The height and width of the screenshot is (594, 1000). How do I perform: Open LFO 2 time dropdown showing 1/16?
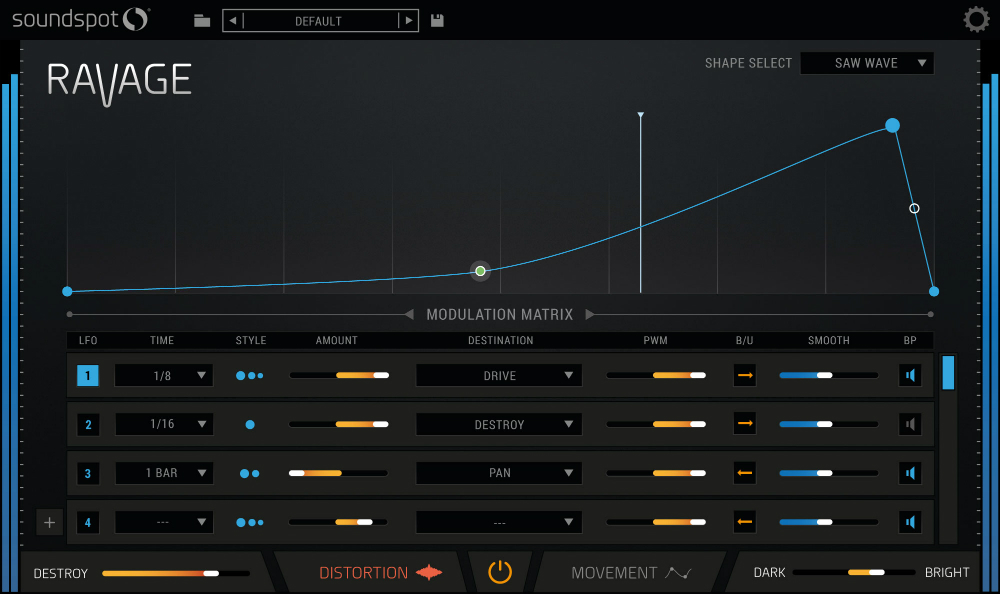pyautogui.click(x=164, y=424)
